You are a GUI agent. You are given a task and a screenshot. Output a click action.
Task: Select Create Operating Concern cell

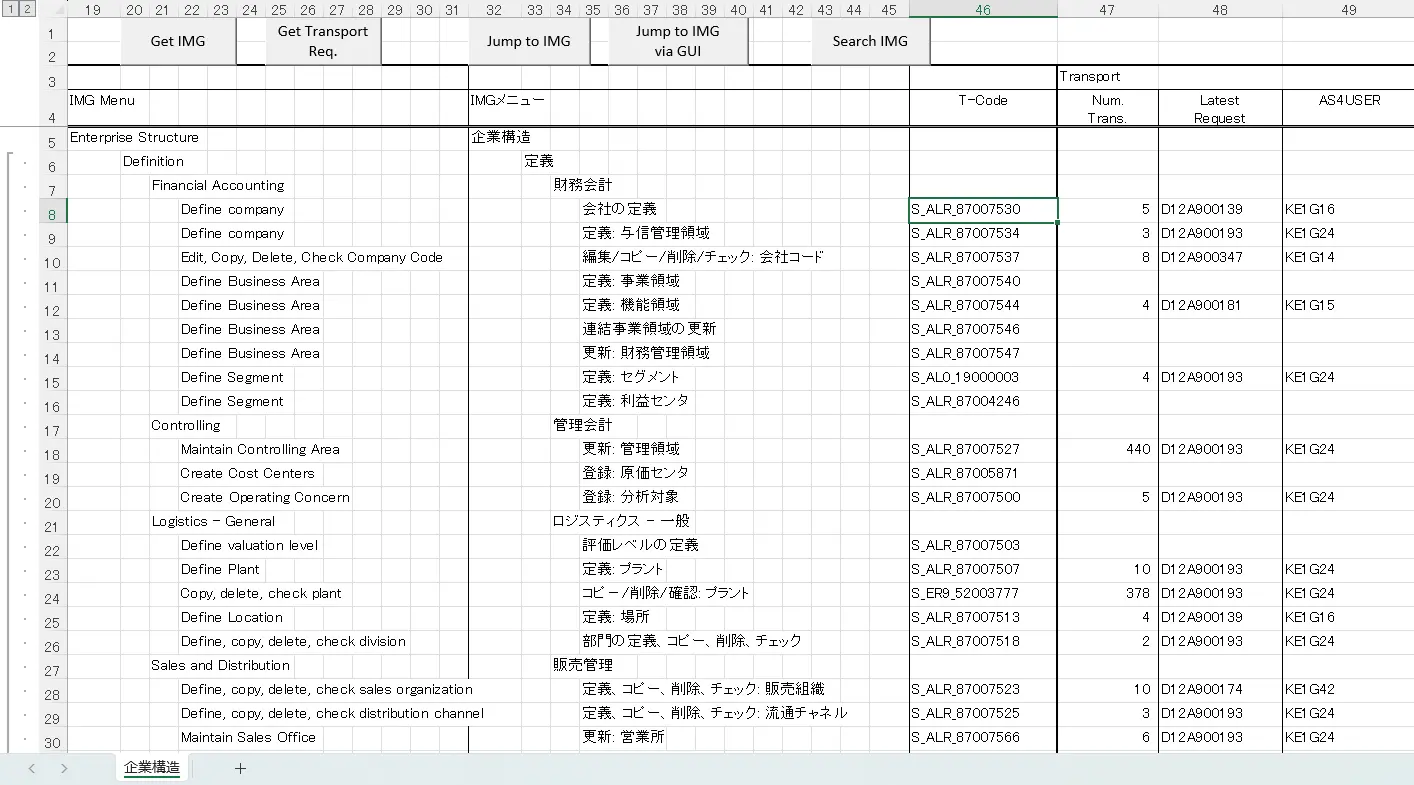pos(265,498)
